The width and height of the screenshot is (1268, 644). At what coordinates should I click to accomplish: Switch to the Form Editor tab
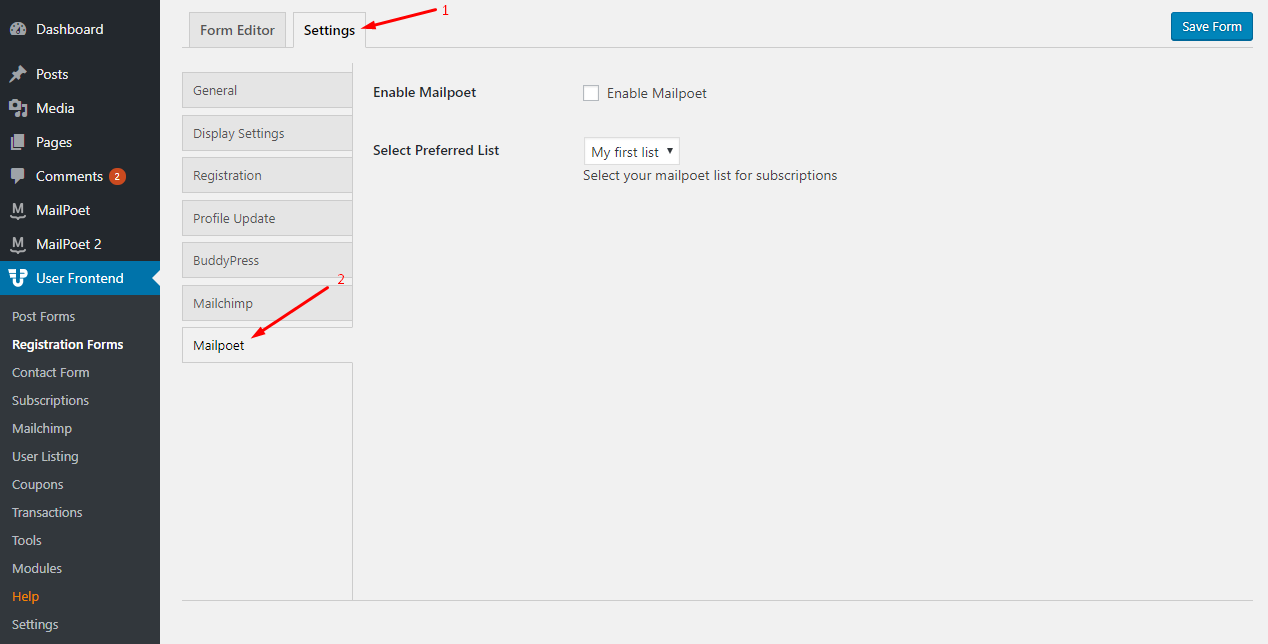point(237,30)
